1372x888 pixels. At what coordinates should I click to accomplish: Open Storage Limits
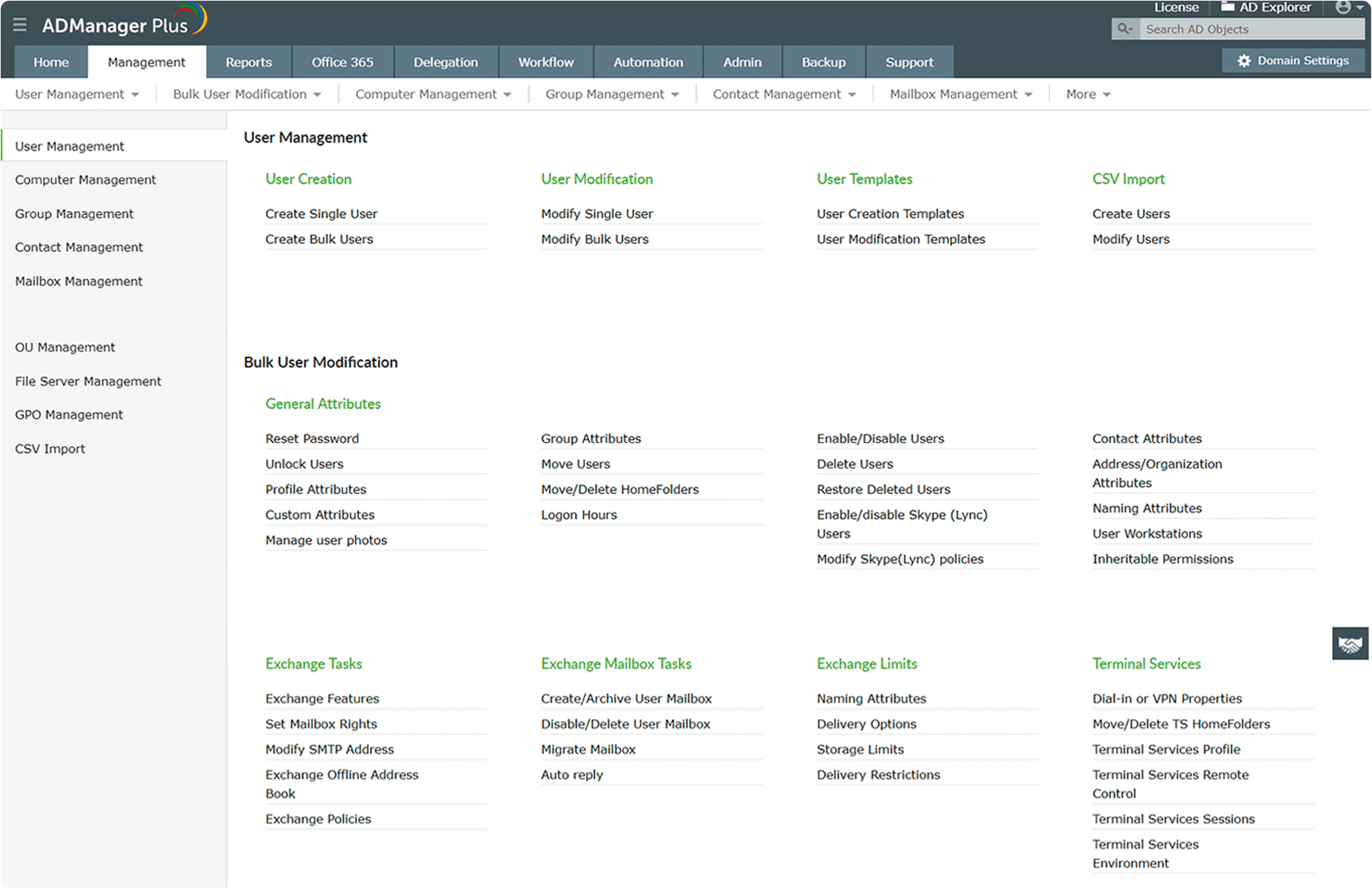coord(860,749)
